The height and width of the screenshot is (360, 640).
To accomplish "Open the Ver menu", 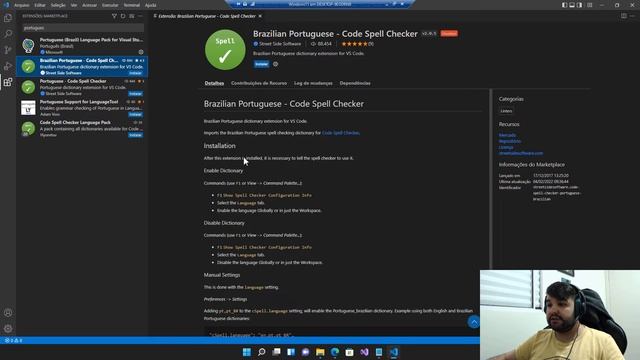I will (x=74, y=5).
